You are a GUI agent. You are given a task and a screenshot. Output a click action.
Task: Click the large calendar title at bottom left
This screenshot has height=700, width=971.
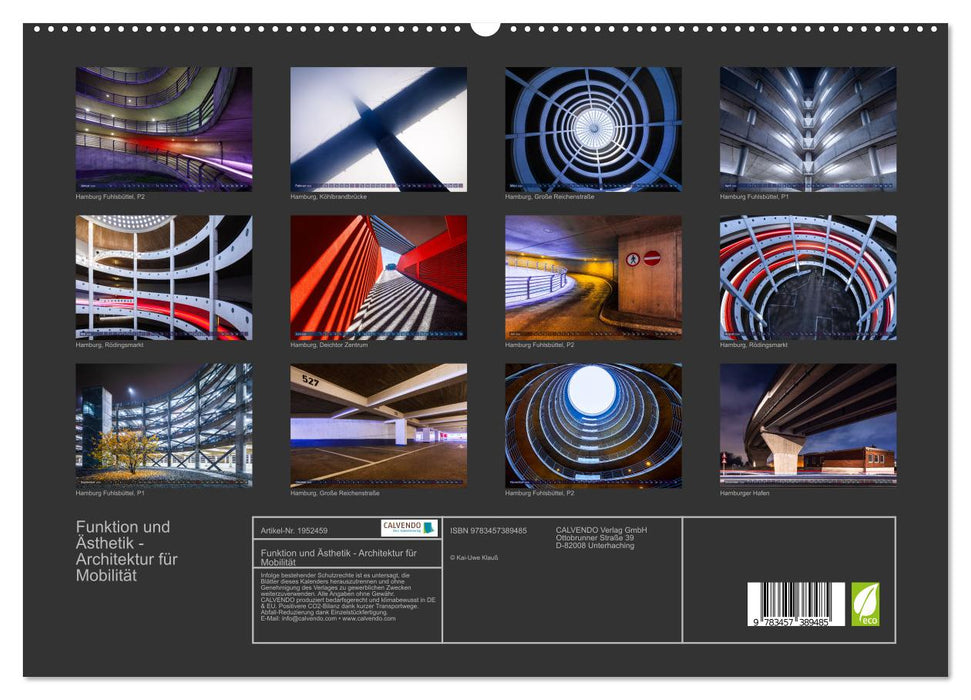pyautogui.click(x=126, y=551)
